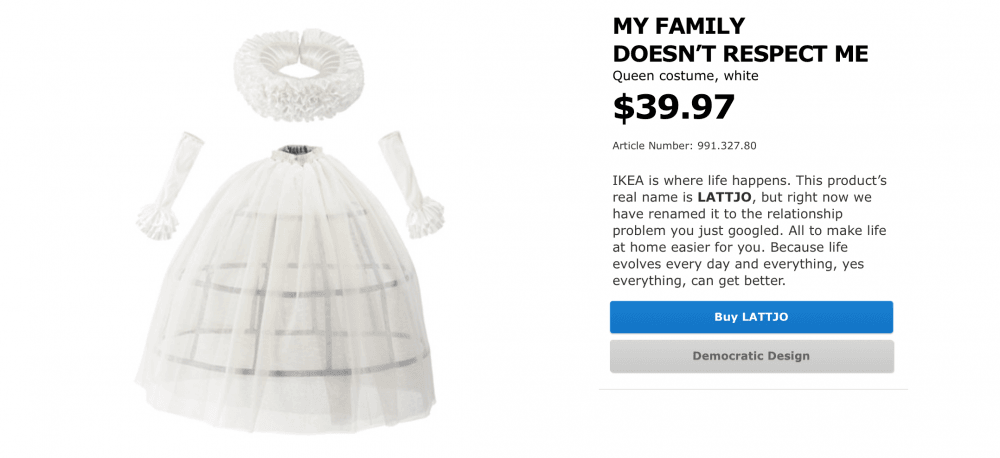Viewport: 1000px width, 458px height.
Task: Click the article number 991.327.80
Action: (728, 146)
